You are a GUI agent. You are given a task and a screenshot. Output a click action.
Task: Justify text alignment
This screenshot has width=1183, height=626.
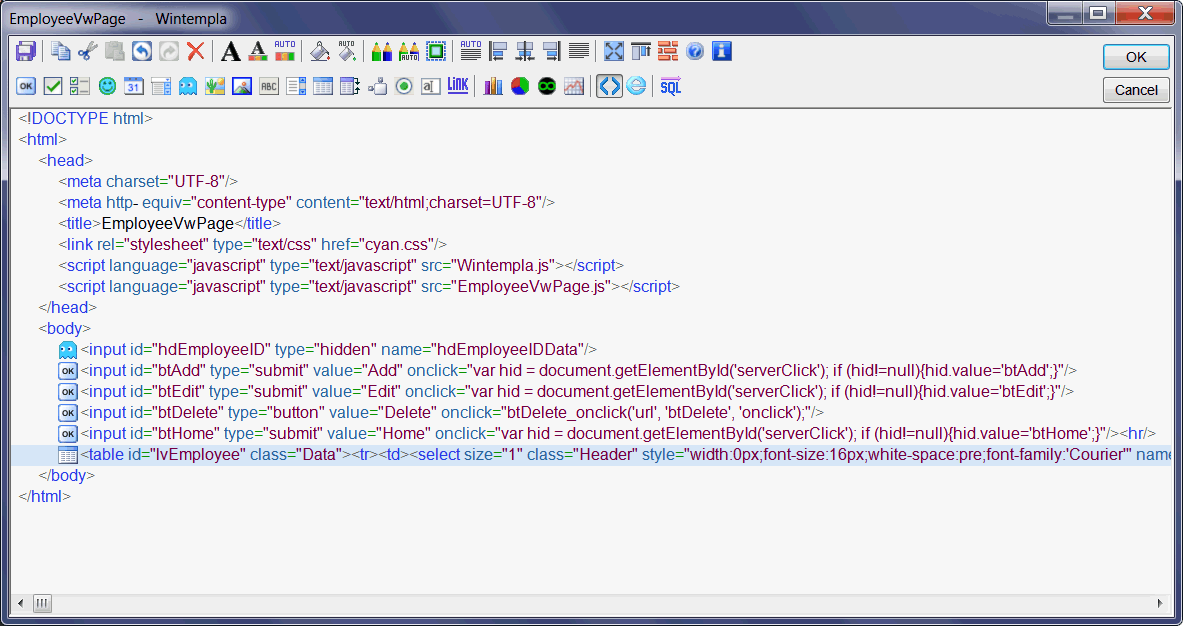pyautogui.click(x=579, y=51)
